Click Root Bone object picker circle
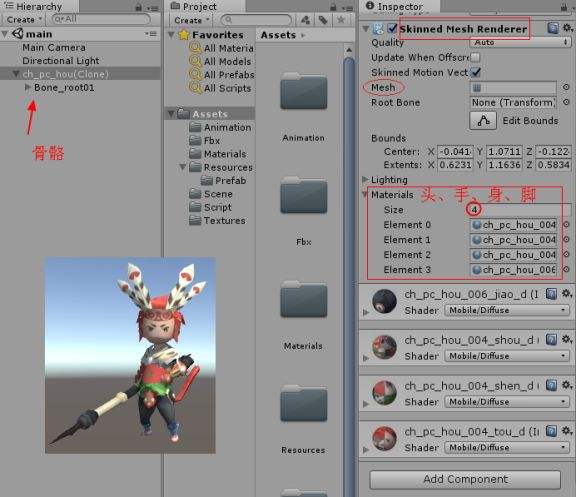Viewport: 576px width, 497px height. (x=566, y=102)
